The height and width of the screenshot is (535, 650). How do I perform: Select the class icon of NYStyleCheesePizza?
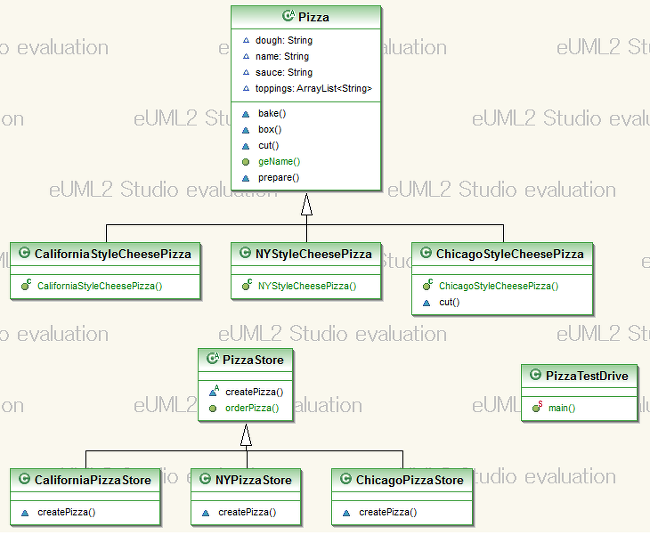[245, 252]
